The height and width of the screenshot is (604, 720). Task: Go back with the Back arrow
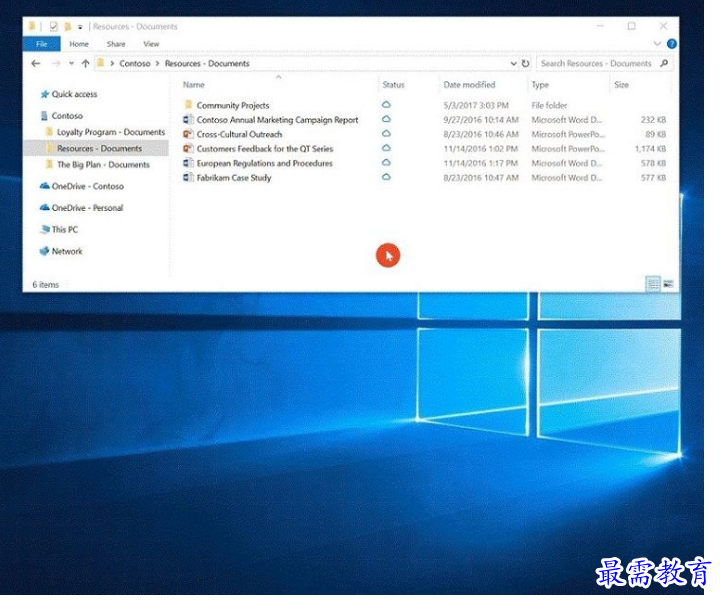tap(36, 64)
